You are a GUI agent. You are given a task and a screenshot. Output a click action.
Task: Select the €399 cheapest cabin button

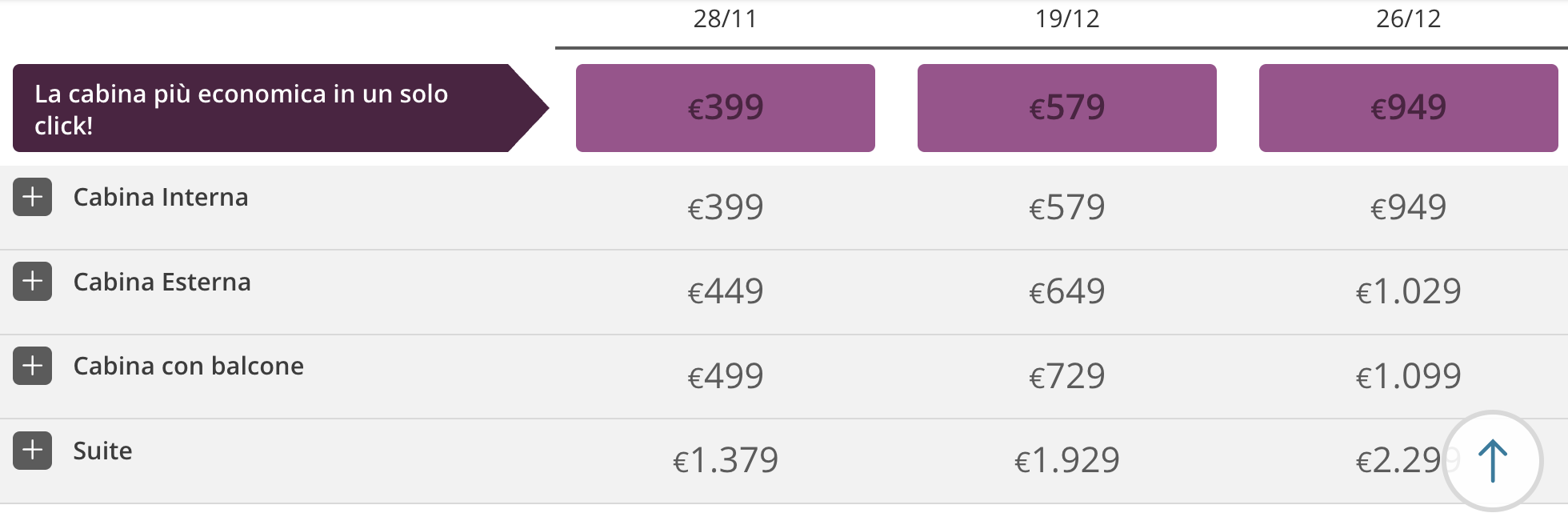pyautogui.click(x=726, y=106)
